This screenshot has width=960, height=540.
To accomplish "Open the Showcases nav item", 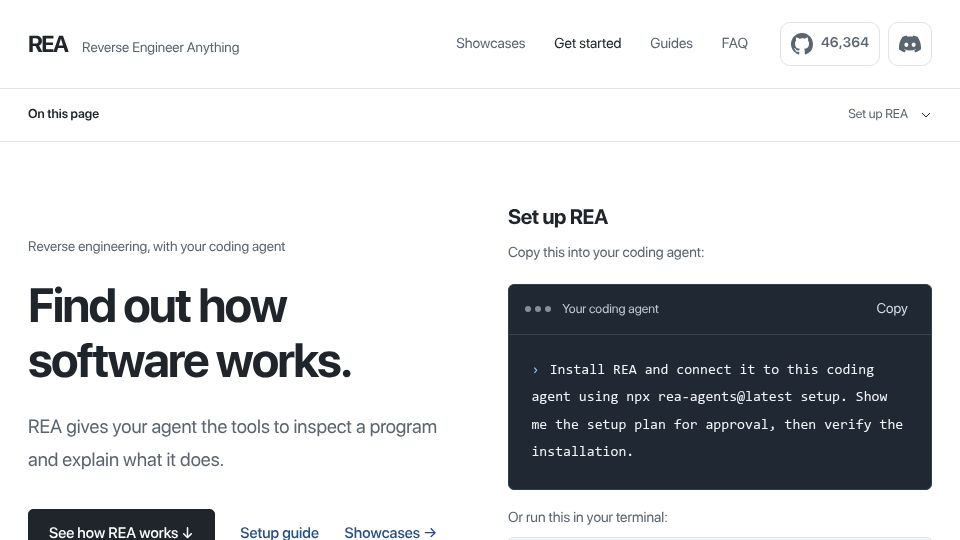I will (x=490, y=43).
